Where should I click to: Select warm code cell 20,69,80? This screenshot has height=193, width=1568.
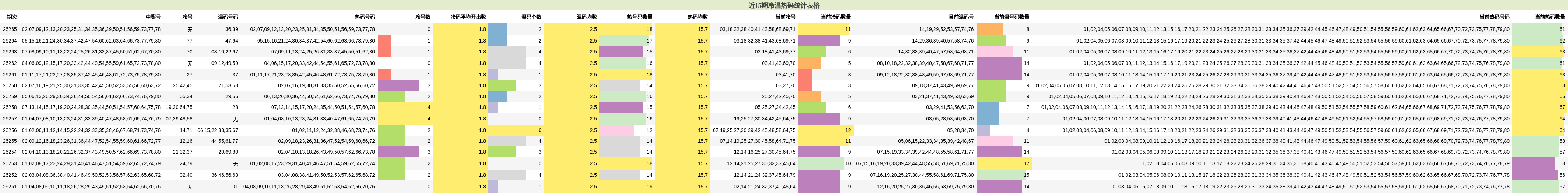tap(228, 152)
